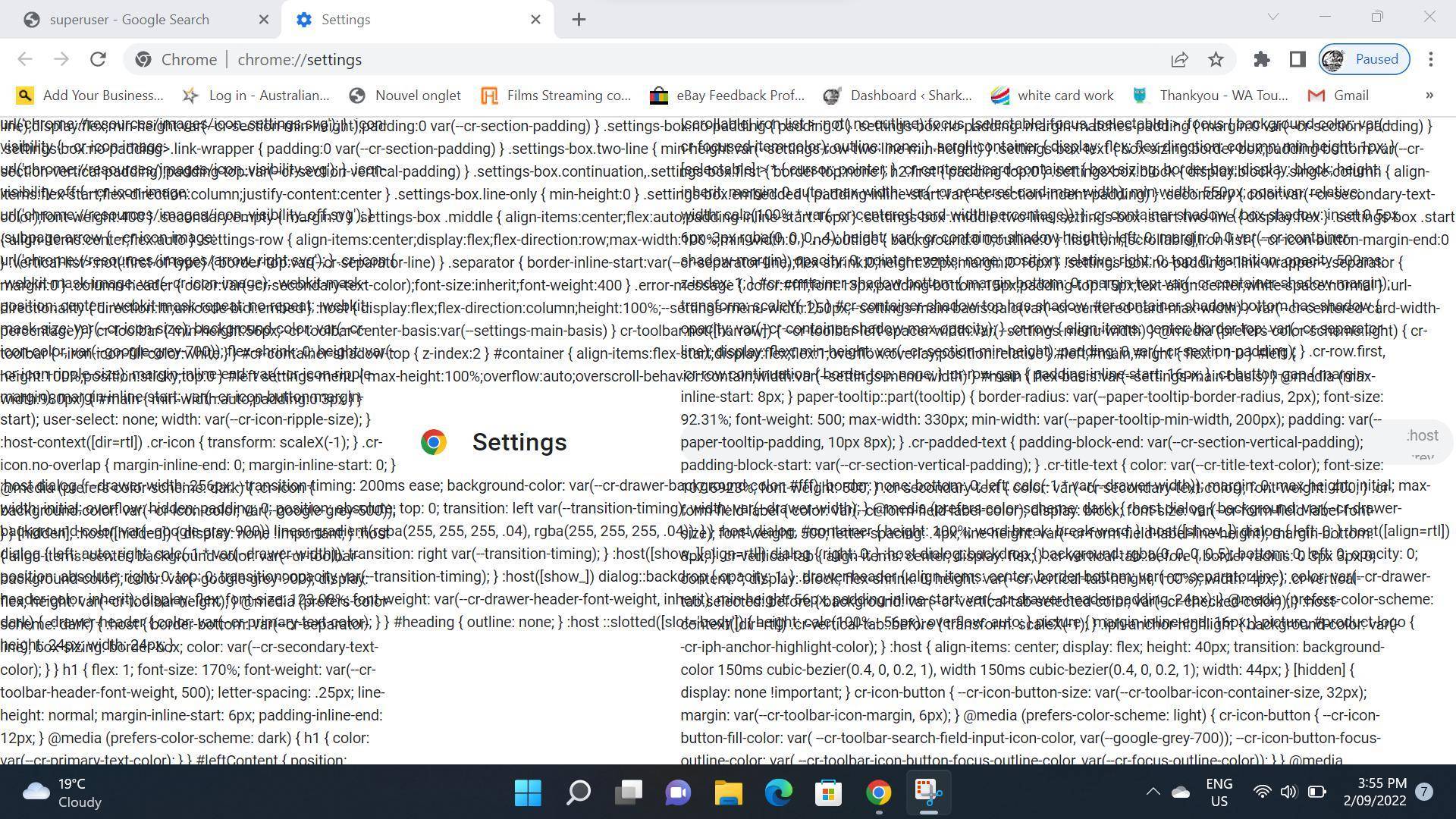Go back using the back arrow
The image size is (1456, 819).
25,59
